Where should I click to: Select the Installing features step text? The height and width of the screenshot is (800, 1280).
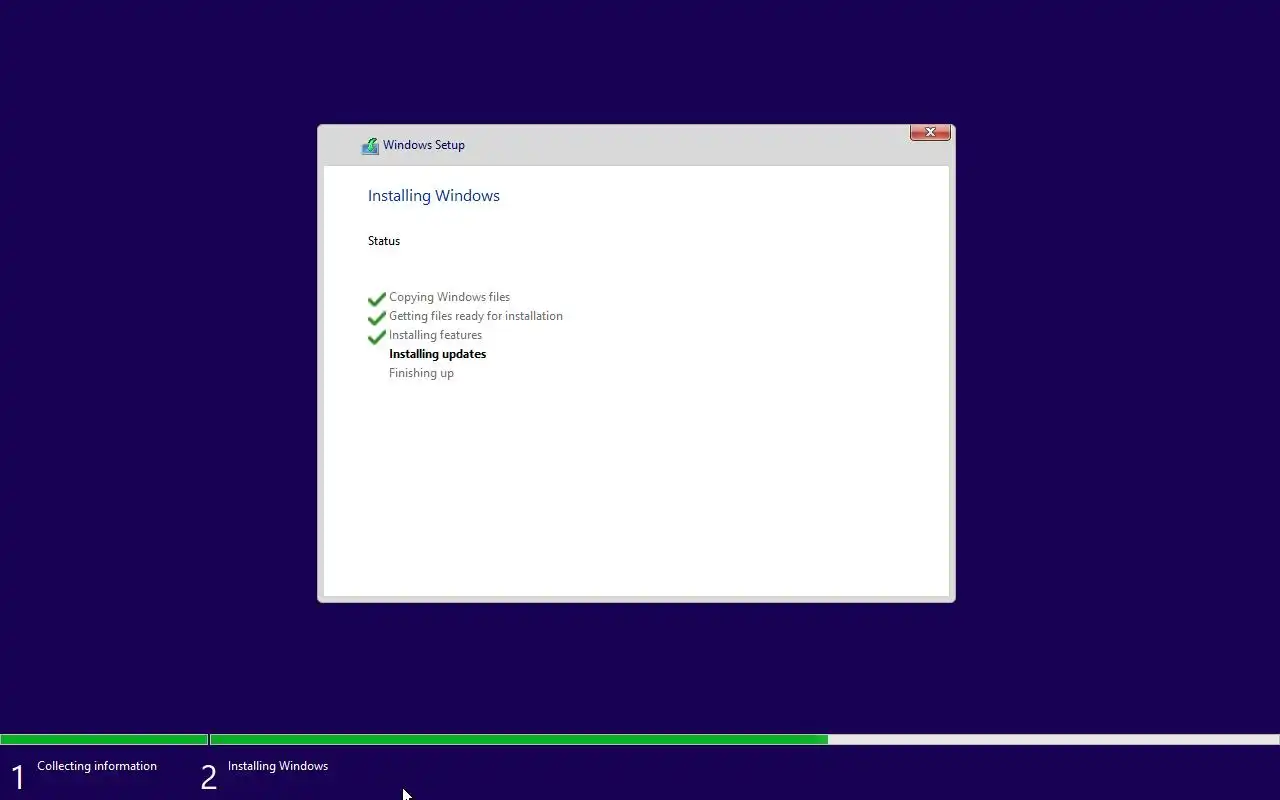click(435, 335)
